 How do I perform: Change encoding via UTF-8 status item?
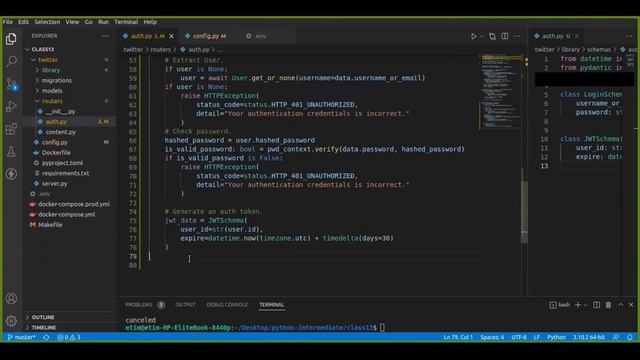tap(519, 337)
